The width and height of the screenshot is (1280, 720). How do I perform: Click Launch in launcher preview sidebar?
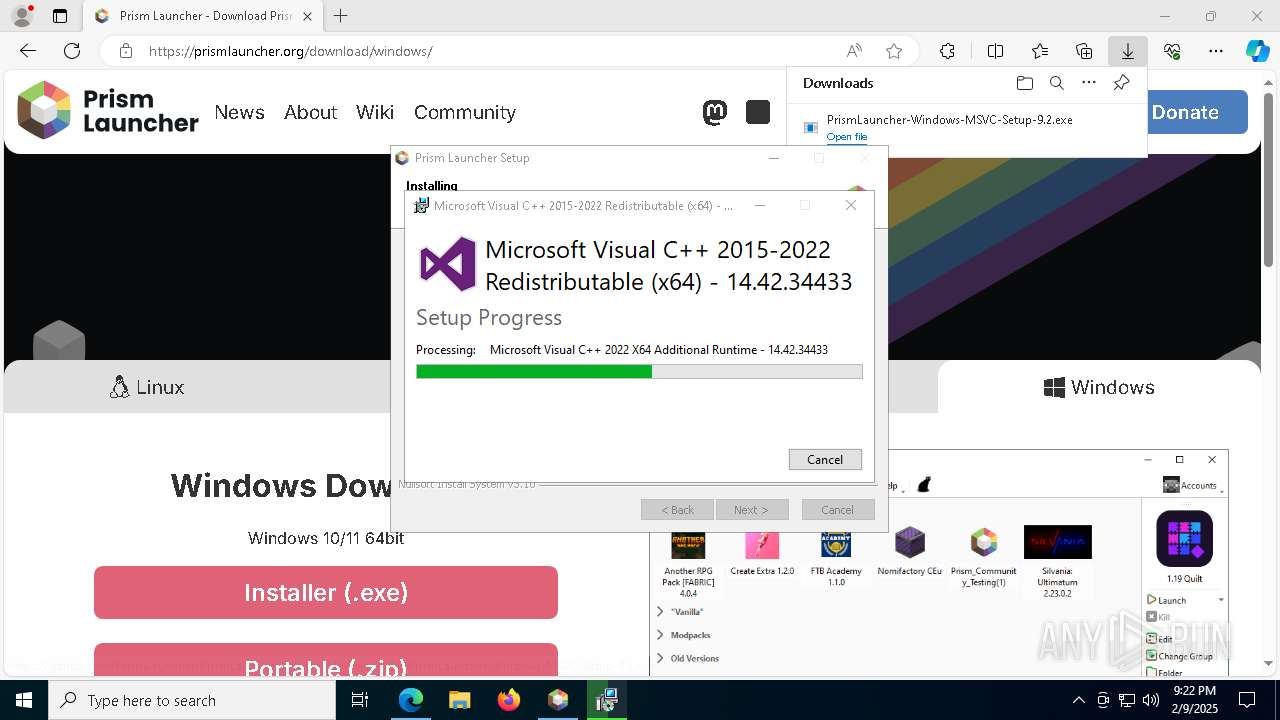(1166, 600)
